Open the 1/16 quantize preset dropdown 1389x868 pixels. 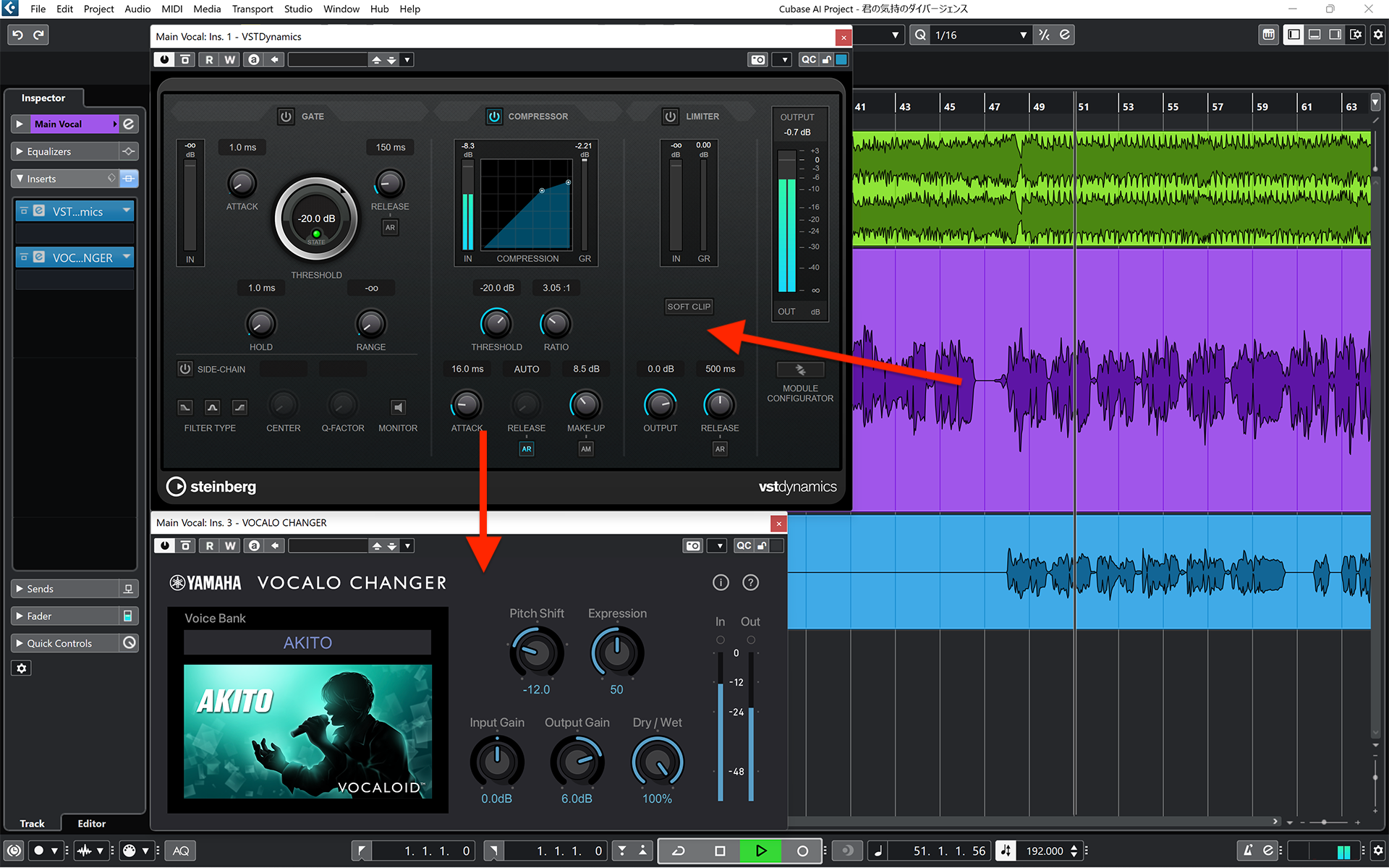(x=1022, y=34)
